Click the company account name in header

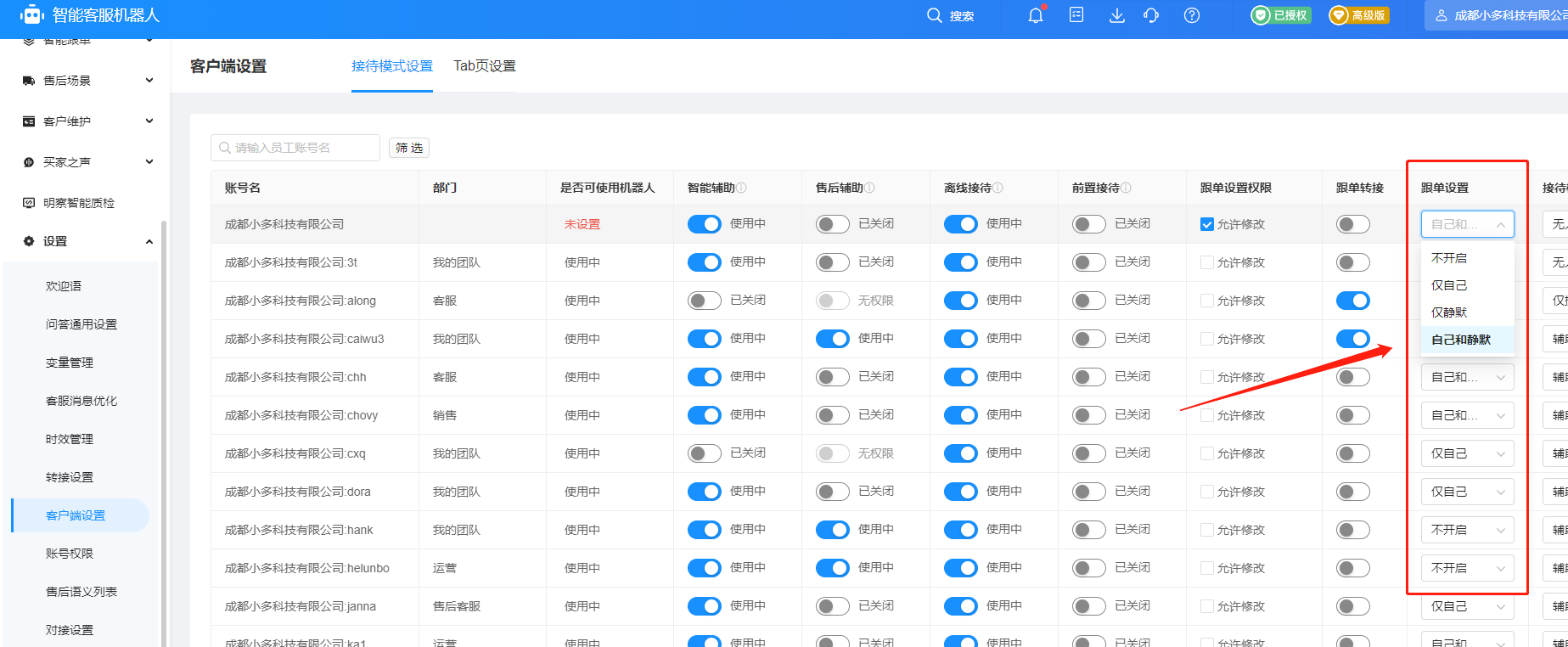click(x=1511, y=15)
